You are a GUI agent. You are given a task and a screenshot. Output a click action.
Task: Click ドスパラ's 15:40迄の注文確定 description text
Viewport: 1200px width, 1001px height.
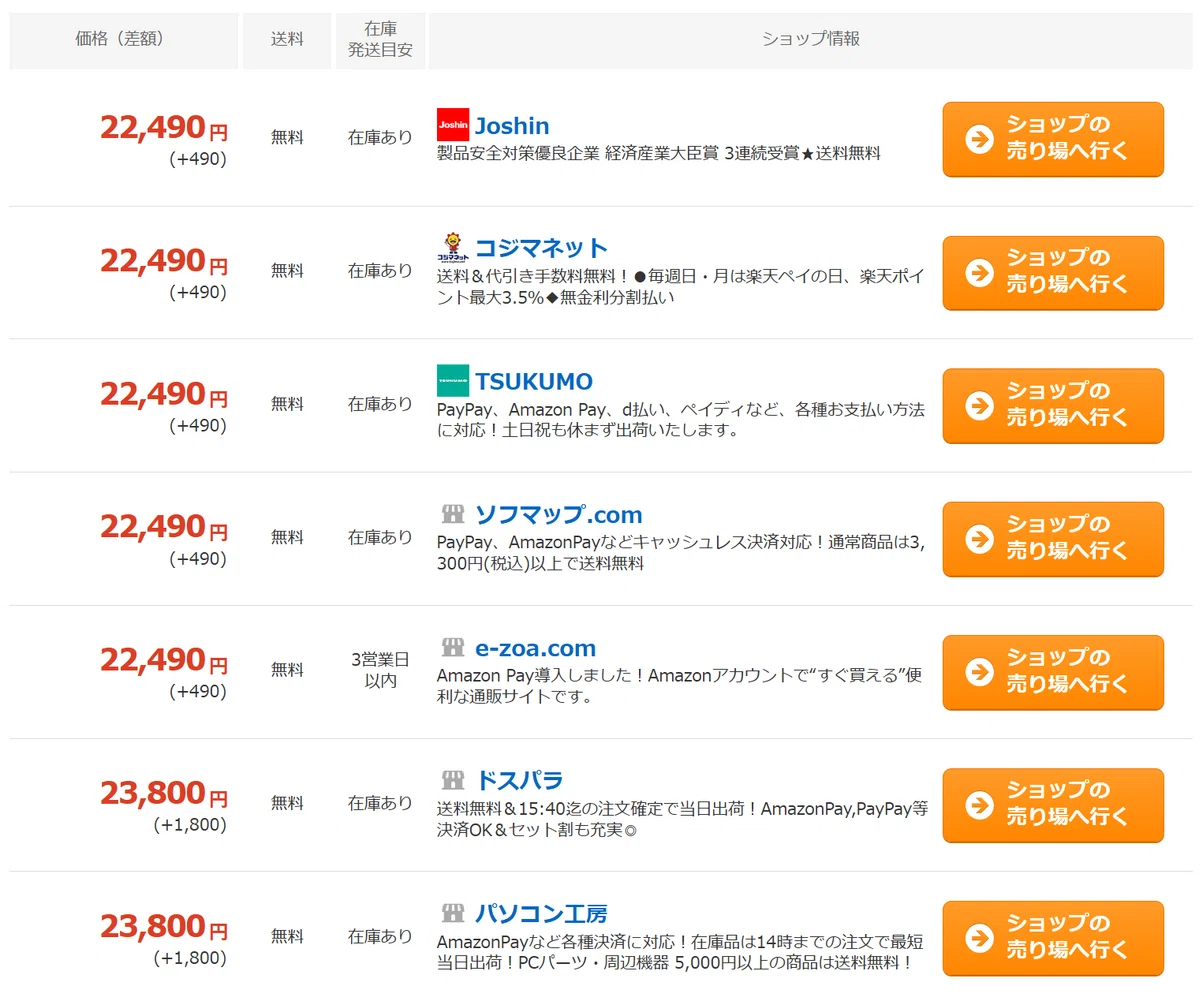tap(683, 819)
